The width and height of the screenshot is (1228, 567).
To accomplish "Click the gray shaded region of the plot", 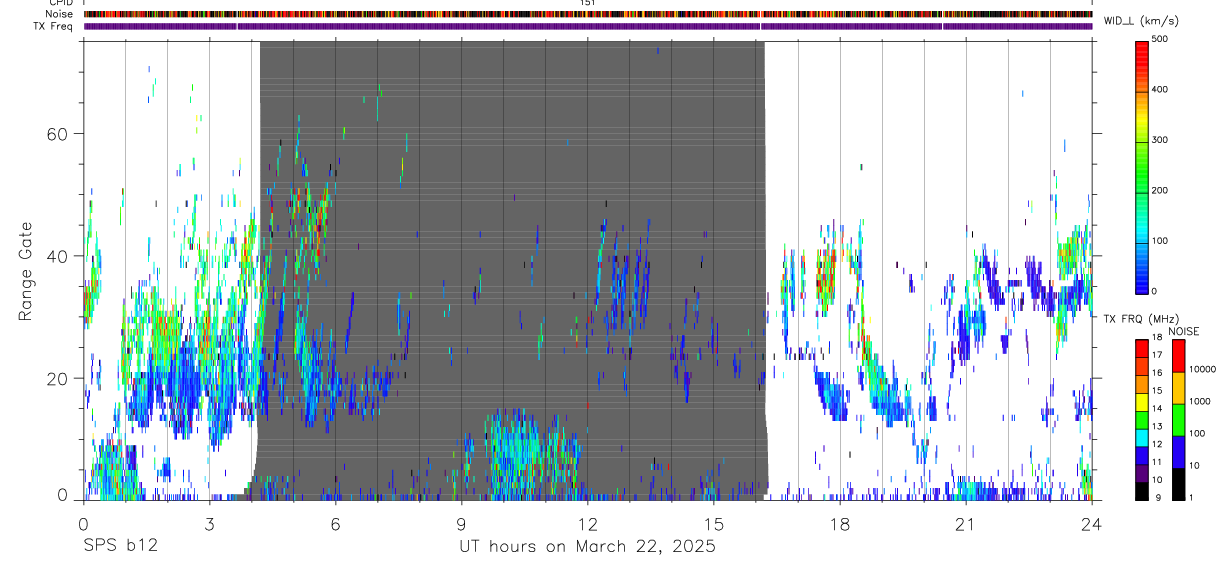I will pyautogui.click(x=512, y=270).
